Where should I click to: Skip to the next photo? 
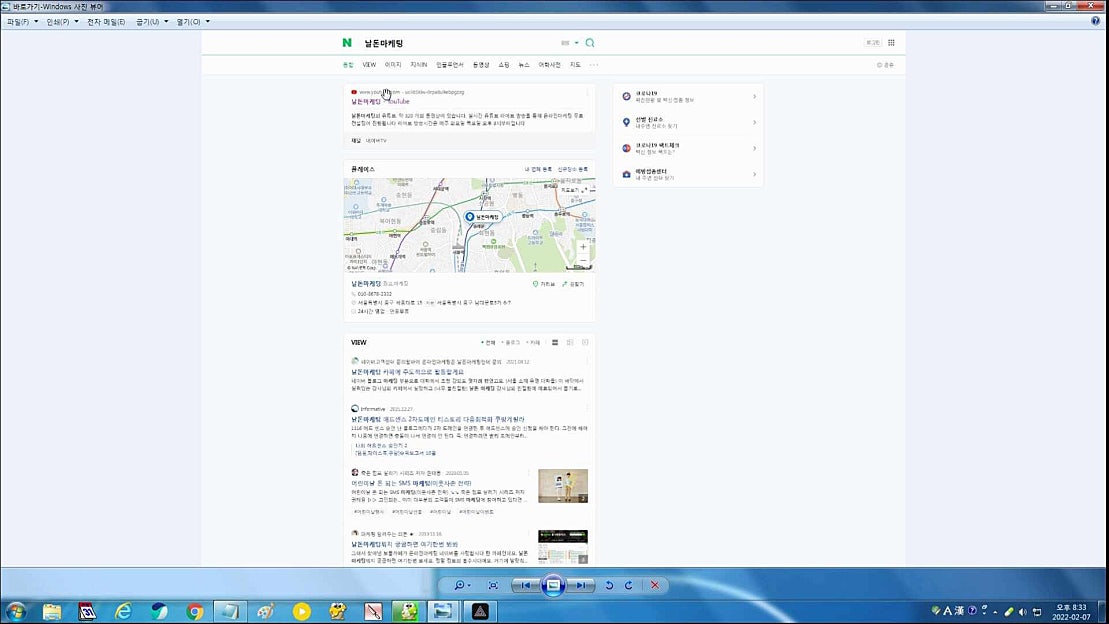coord(582,585)
